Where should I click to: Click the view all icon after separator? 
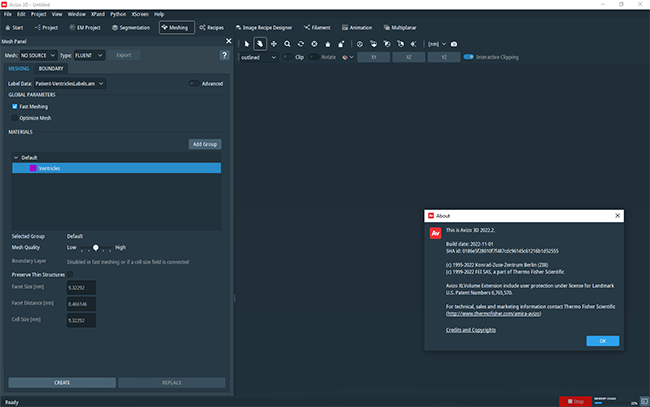360,44
